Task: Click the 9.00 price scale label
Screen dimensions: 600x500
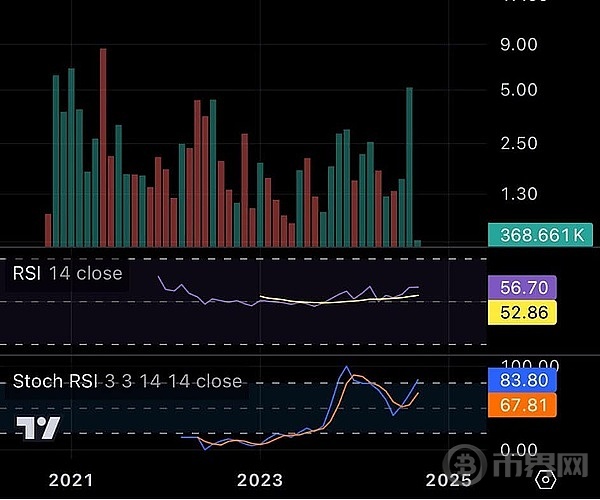Action: [x=519, y=45]
